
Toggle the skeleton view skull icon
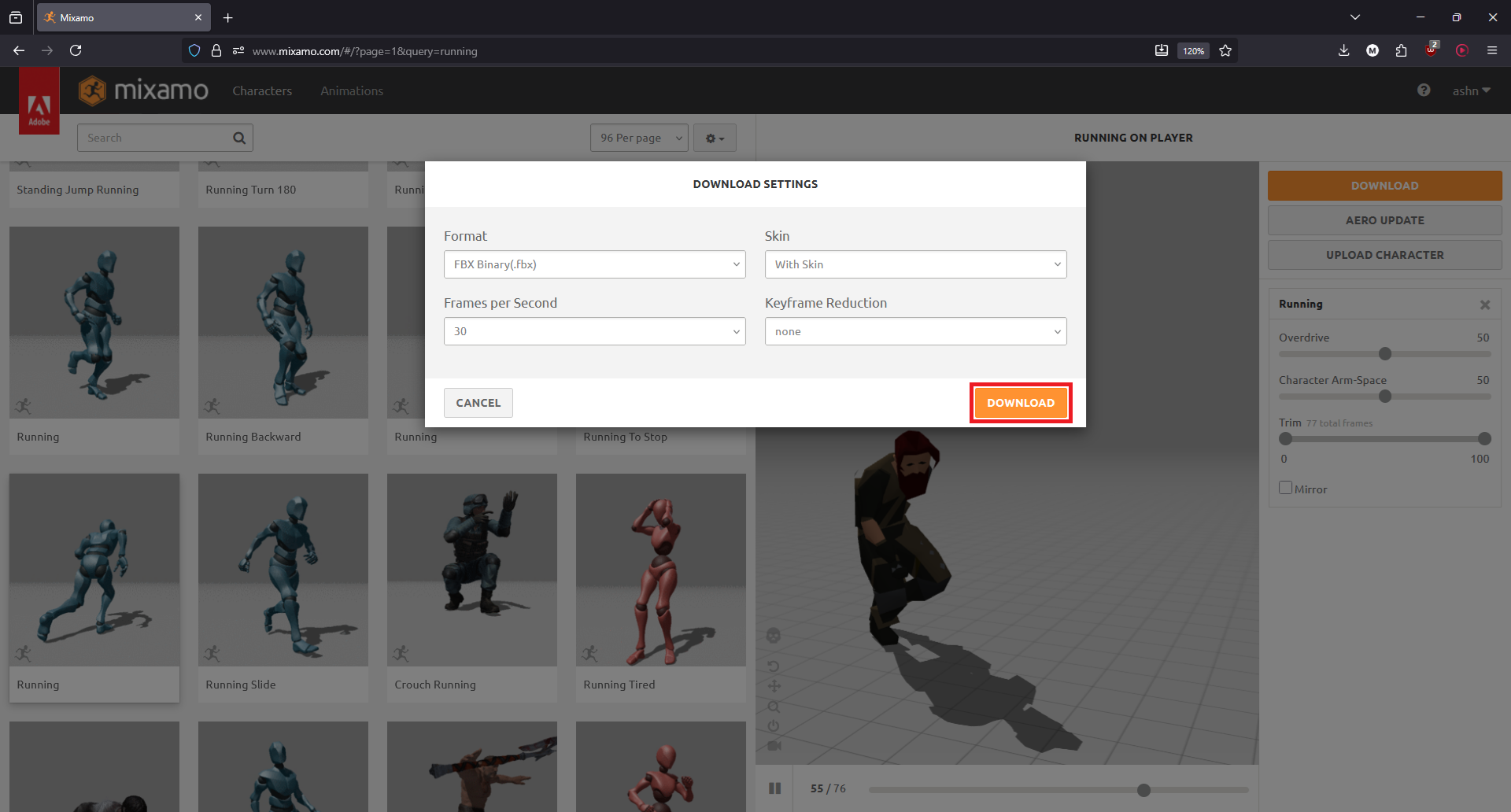pyautogui.click(x=774, y=636)
